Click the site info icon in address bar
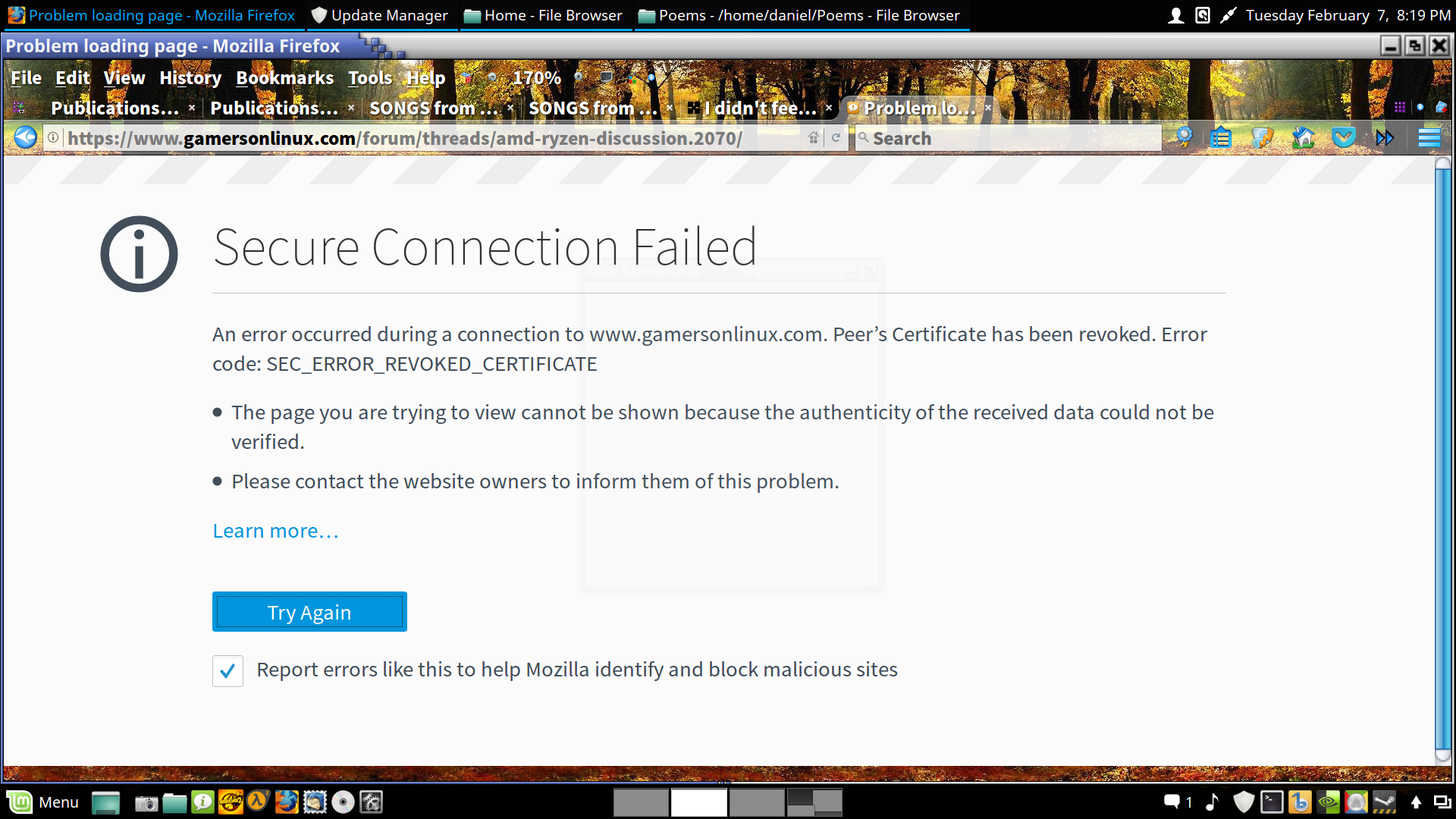This screenshot has height=819, width=1456. (53, 138)
